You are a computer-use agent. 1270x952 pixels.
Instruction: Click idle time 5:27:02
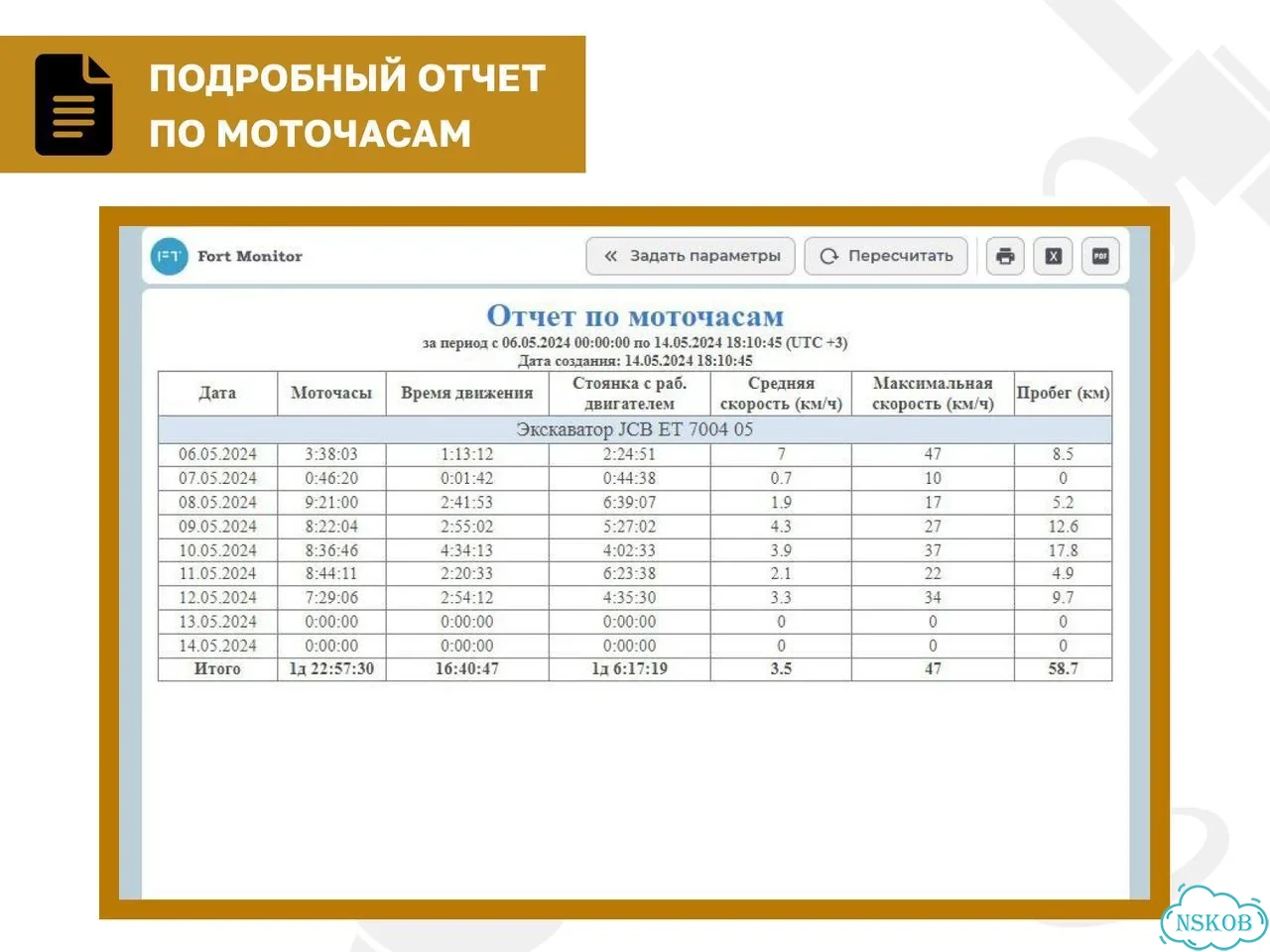pyautogui.click(x=630, y=526)
